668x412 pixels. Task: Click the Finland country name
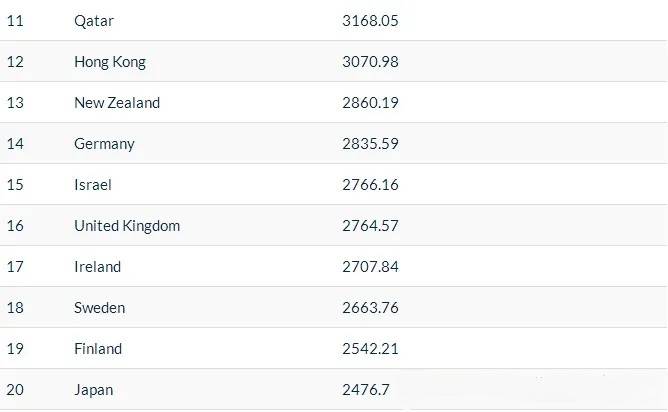click(x=98, y=348)
